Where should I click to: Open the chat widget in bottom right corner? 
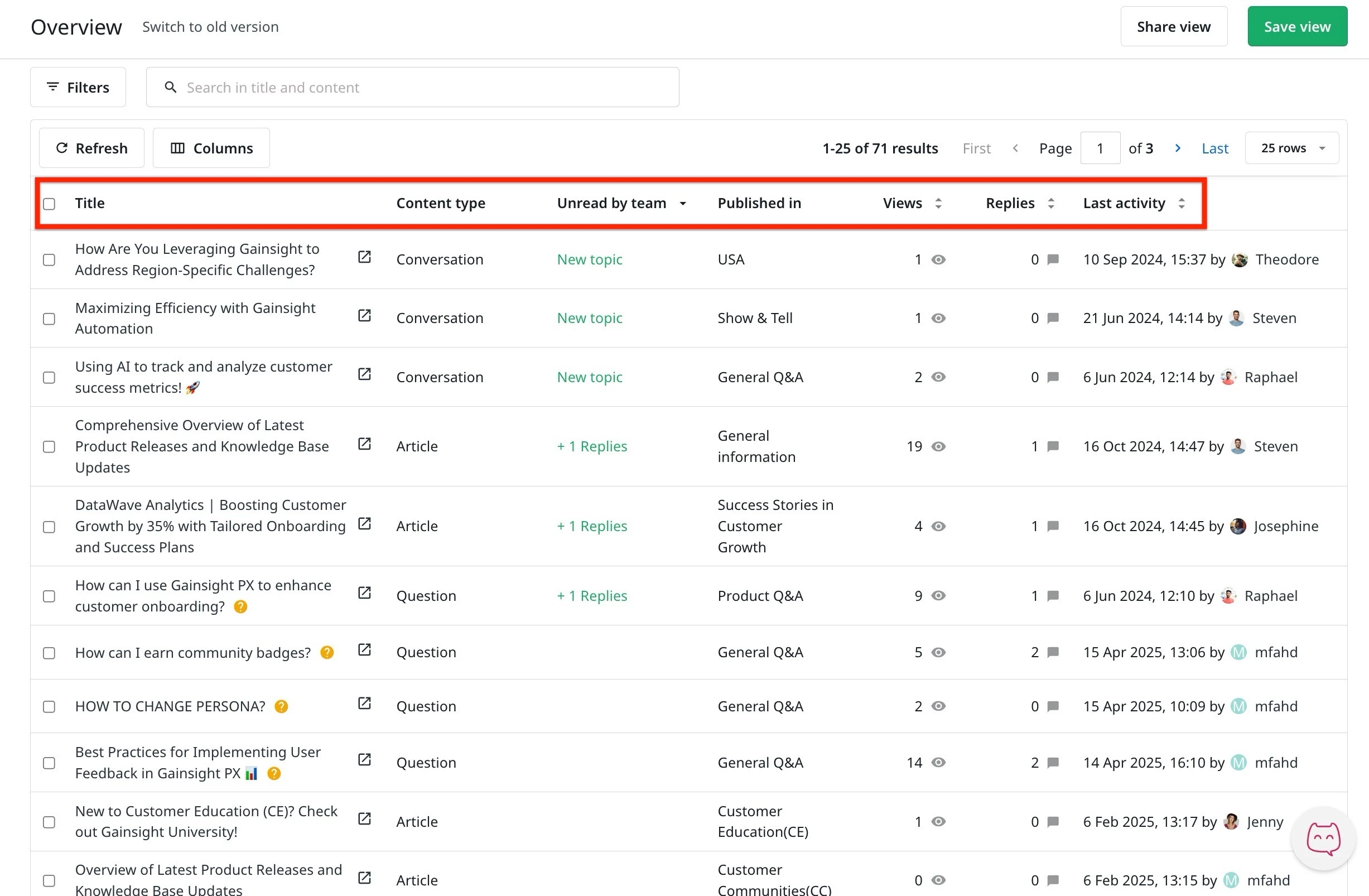(x=1322, y=838)
